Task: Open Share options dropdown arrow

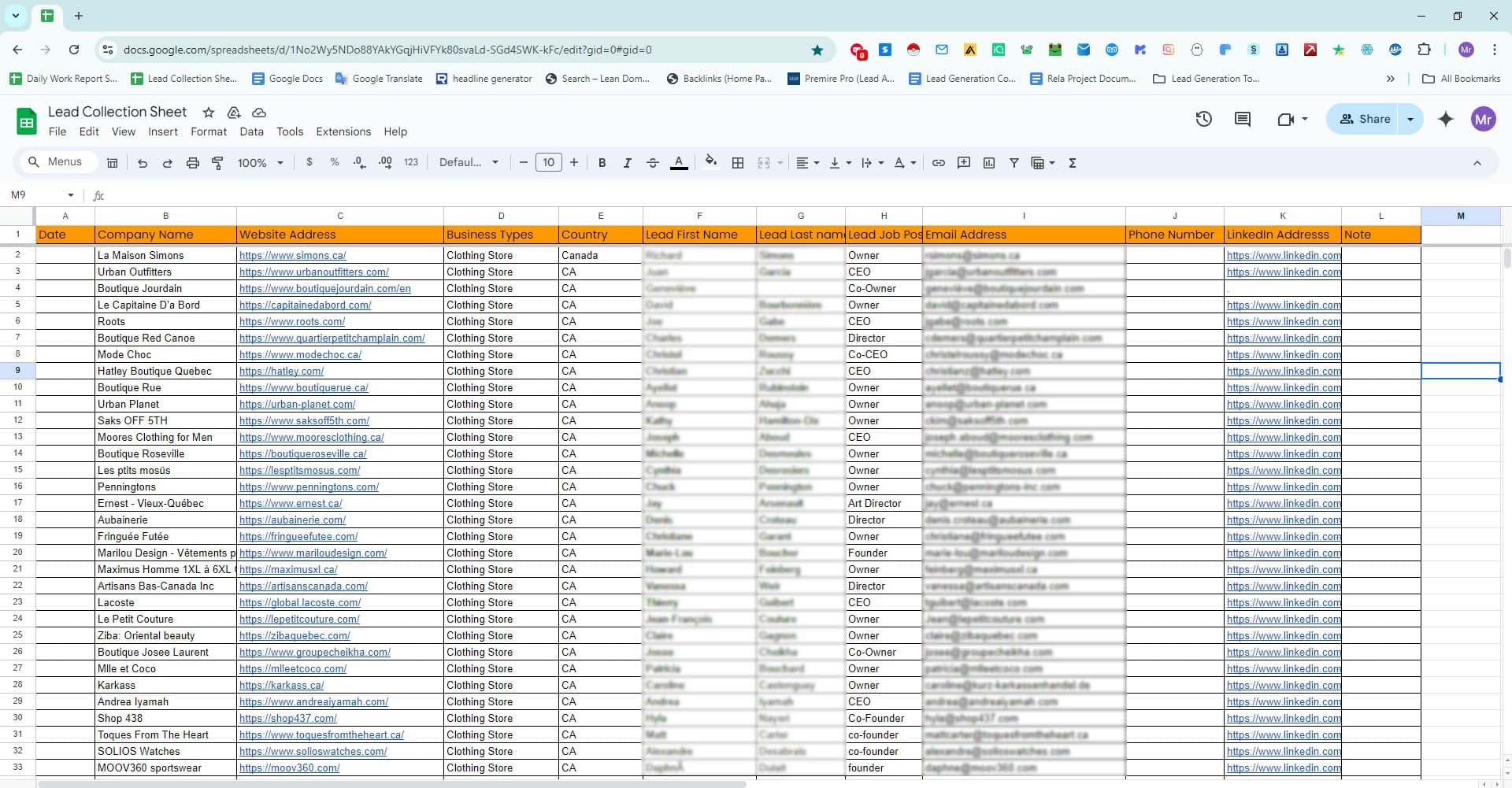Action: 1410,119
